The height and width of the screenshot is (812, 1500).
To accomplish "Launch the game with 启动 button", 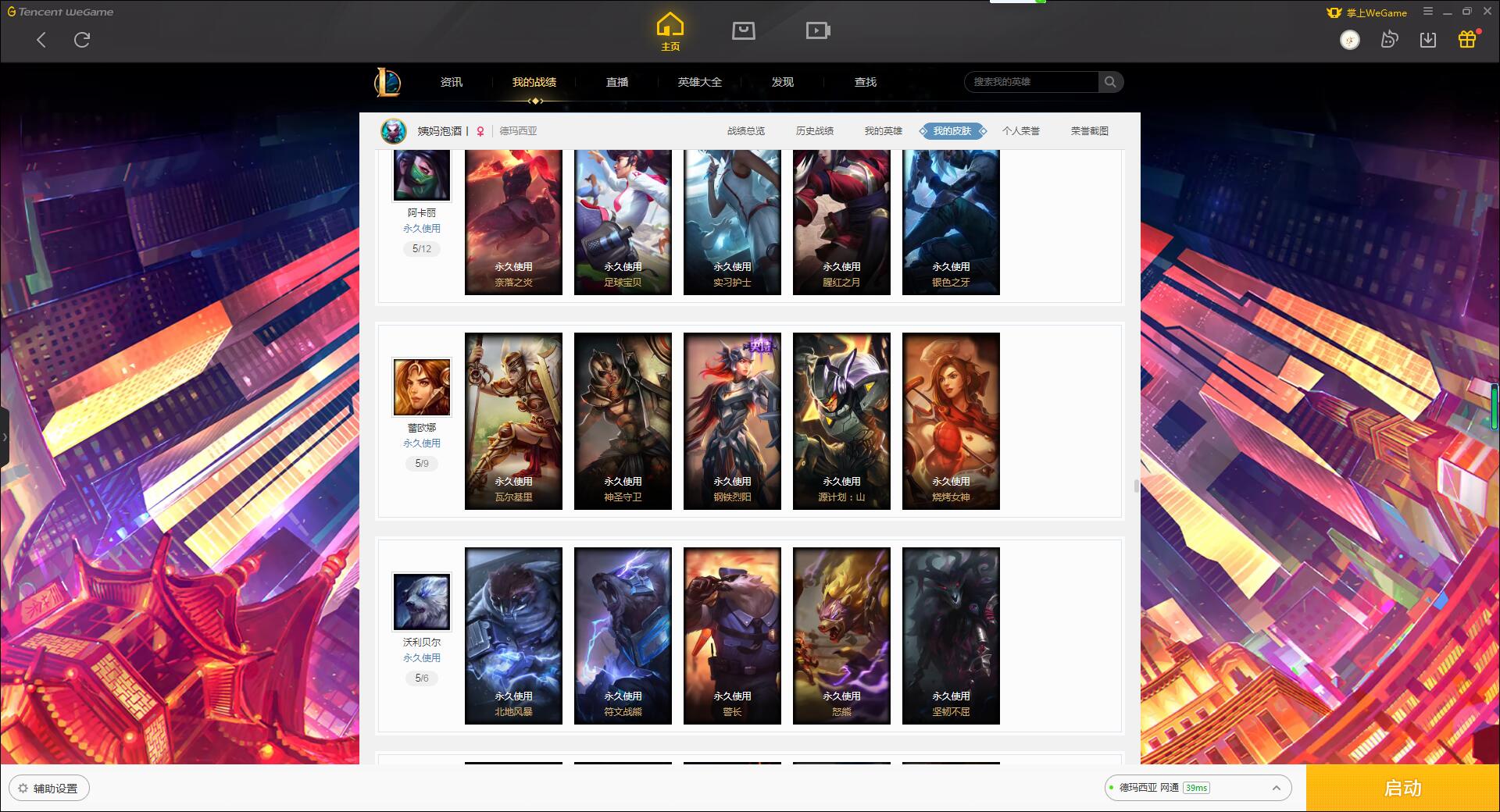I will (1402, 789).
